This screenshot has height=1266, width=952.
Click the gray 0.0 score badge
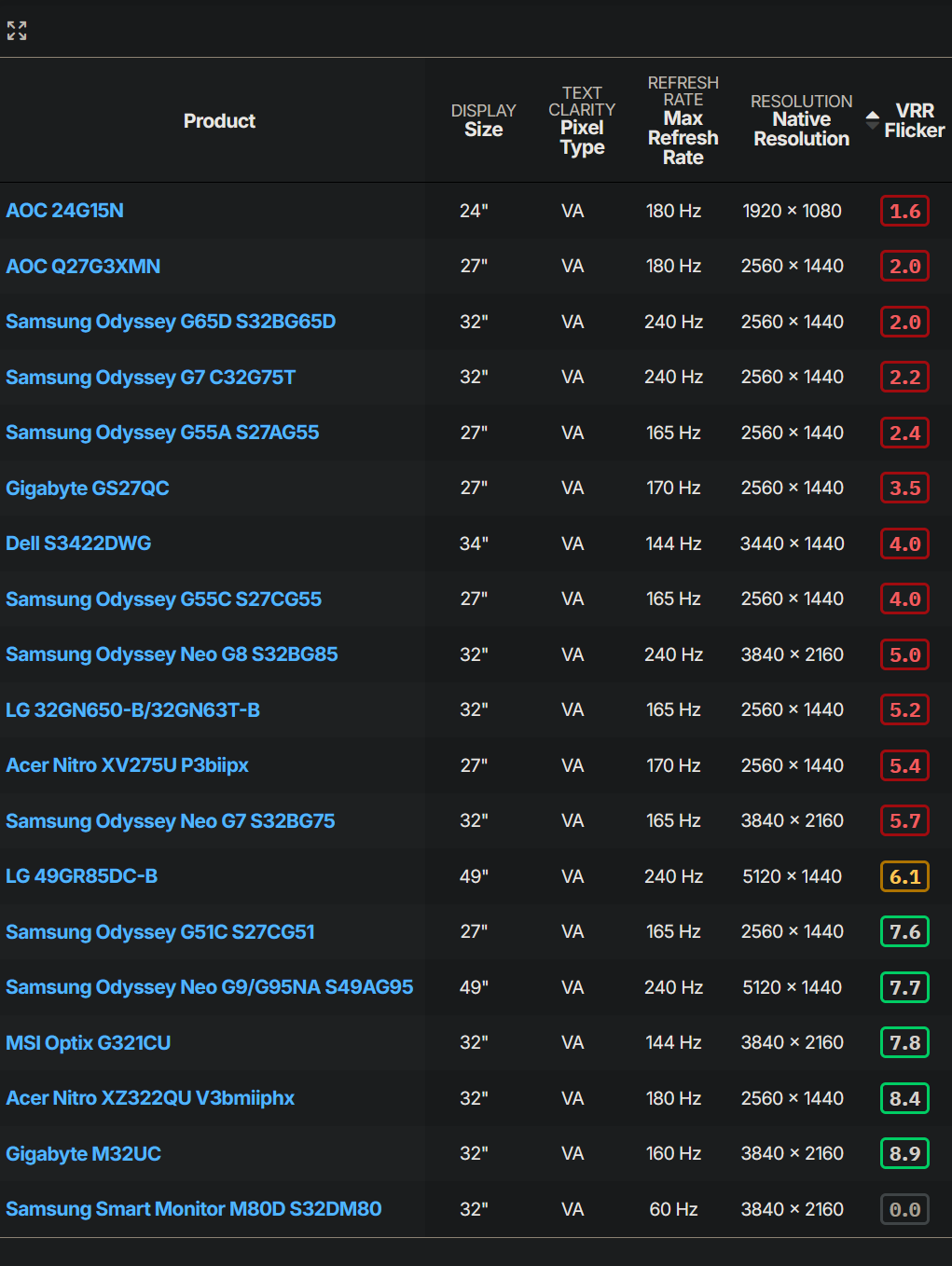point(904,1209)
